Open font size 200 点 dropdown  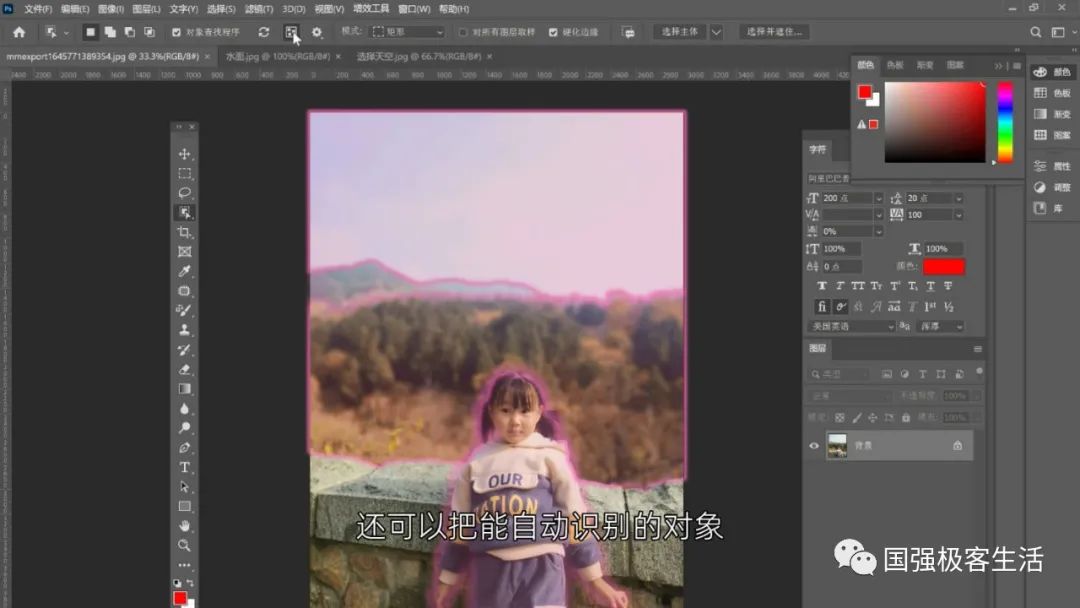click(878, 198)
